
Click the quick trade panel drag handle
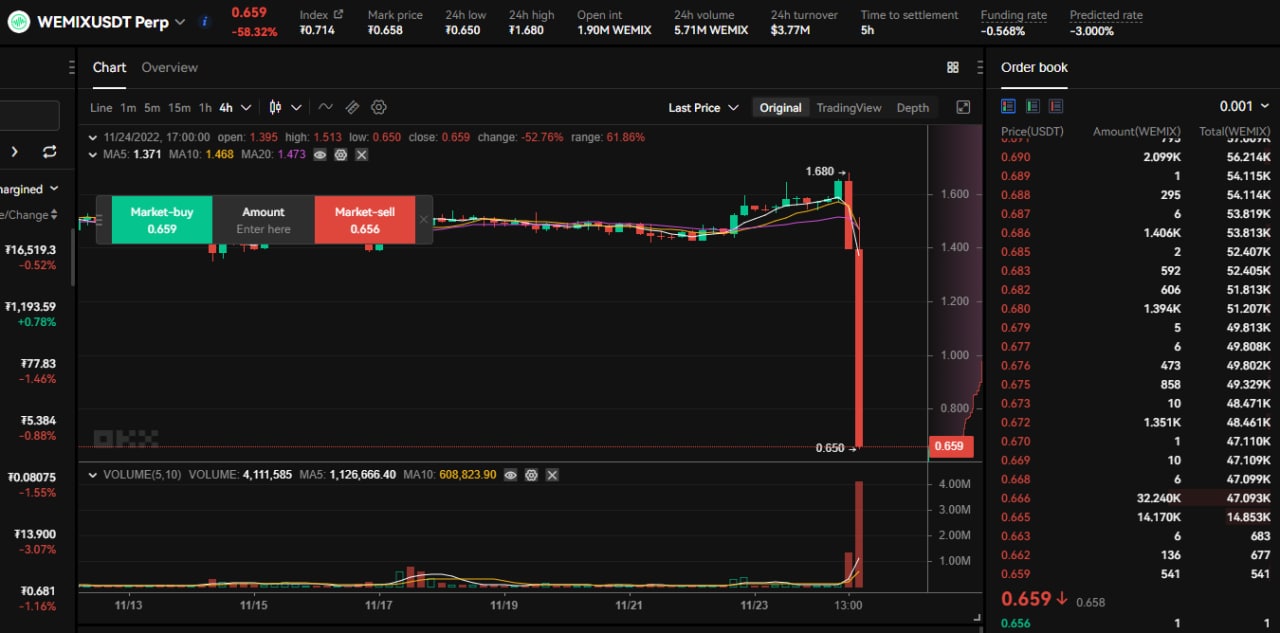tap(99, 219)
